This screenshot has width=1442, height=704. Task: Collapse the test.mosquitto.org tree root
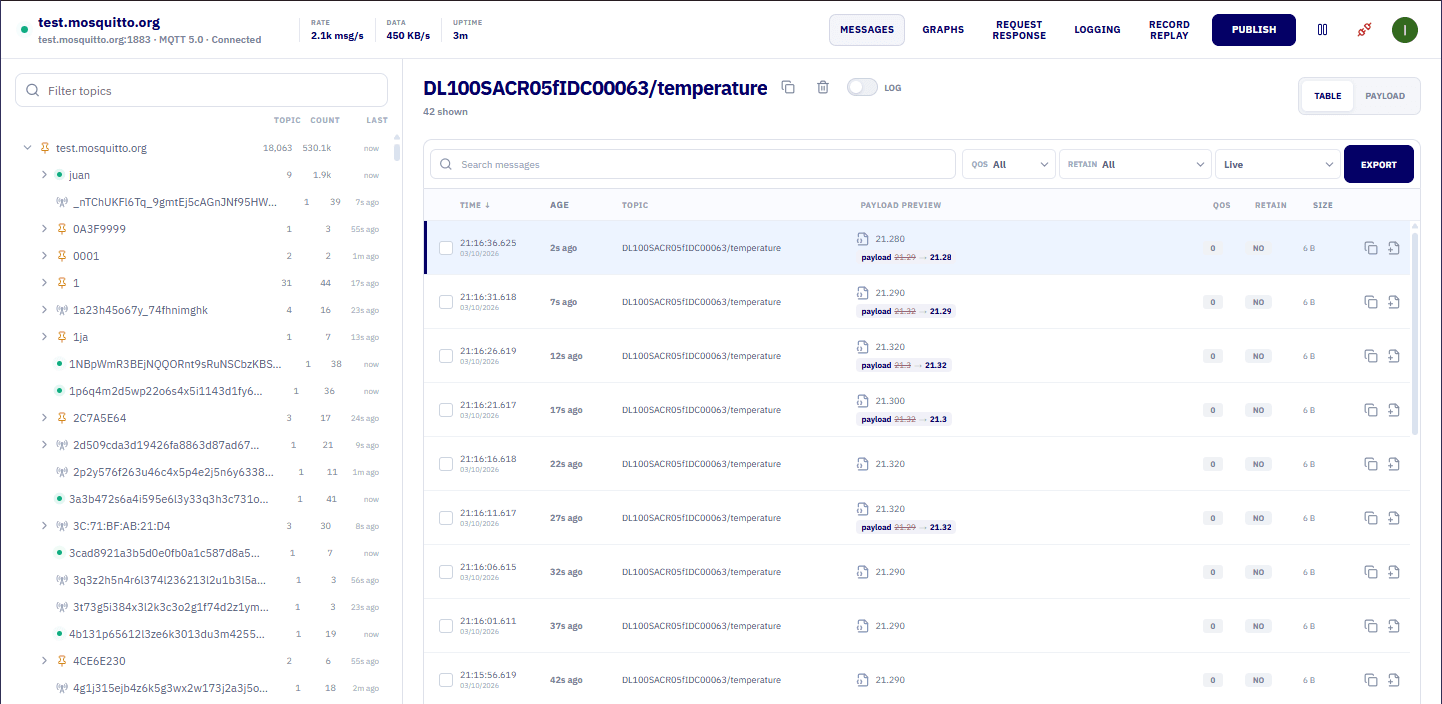pyautogui.click(x=27, y=148)
